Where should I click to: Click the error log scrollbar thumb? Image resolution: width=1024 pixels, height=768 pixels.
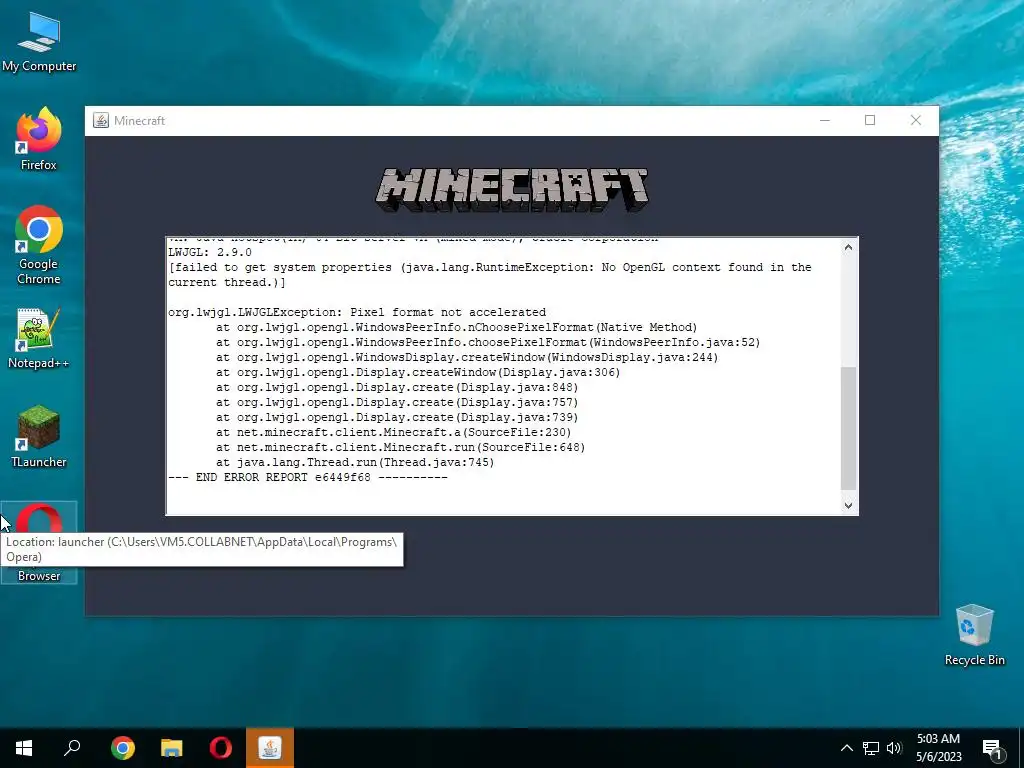pos(848,428)
